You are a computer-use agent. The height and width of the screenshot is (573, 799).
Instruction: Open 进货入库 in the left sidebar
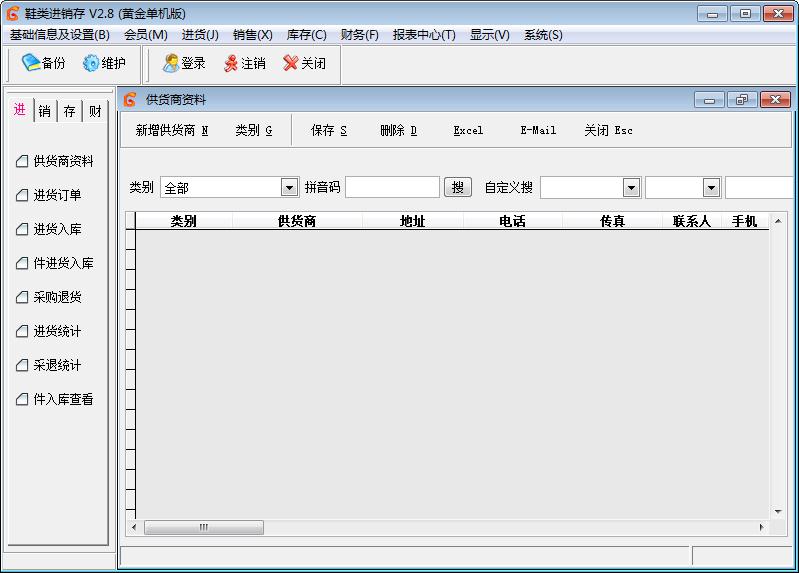(48, 229)
